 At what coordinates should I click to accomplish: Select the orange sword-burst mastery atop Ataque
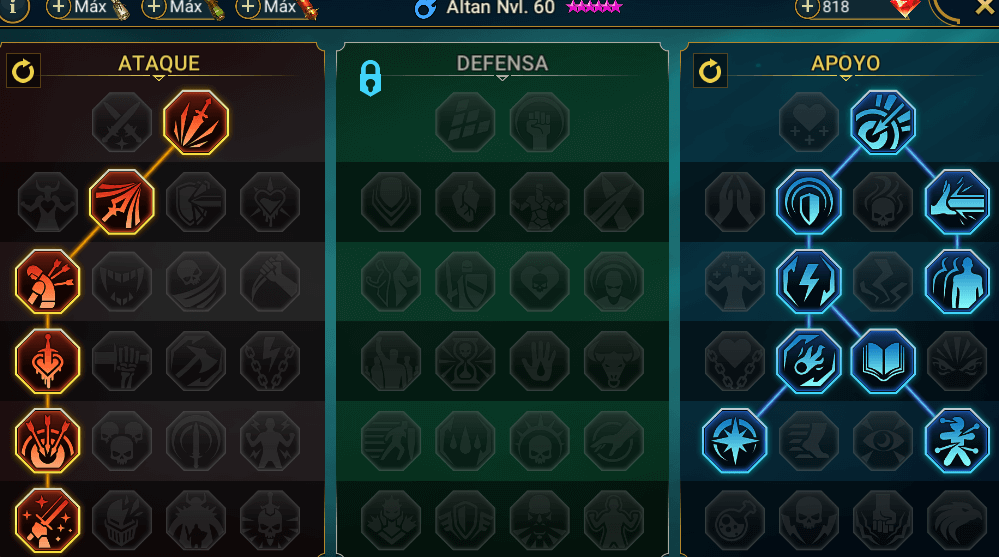(196, 122)
